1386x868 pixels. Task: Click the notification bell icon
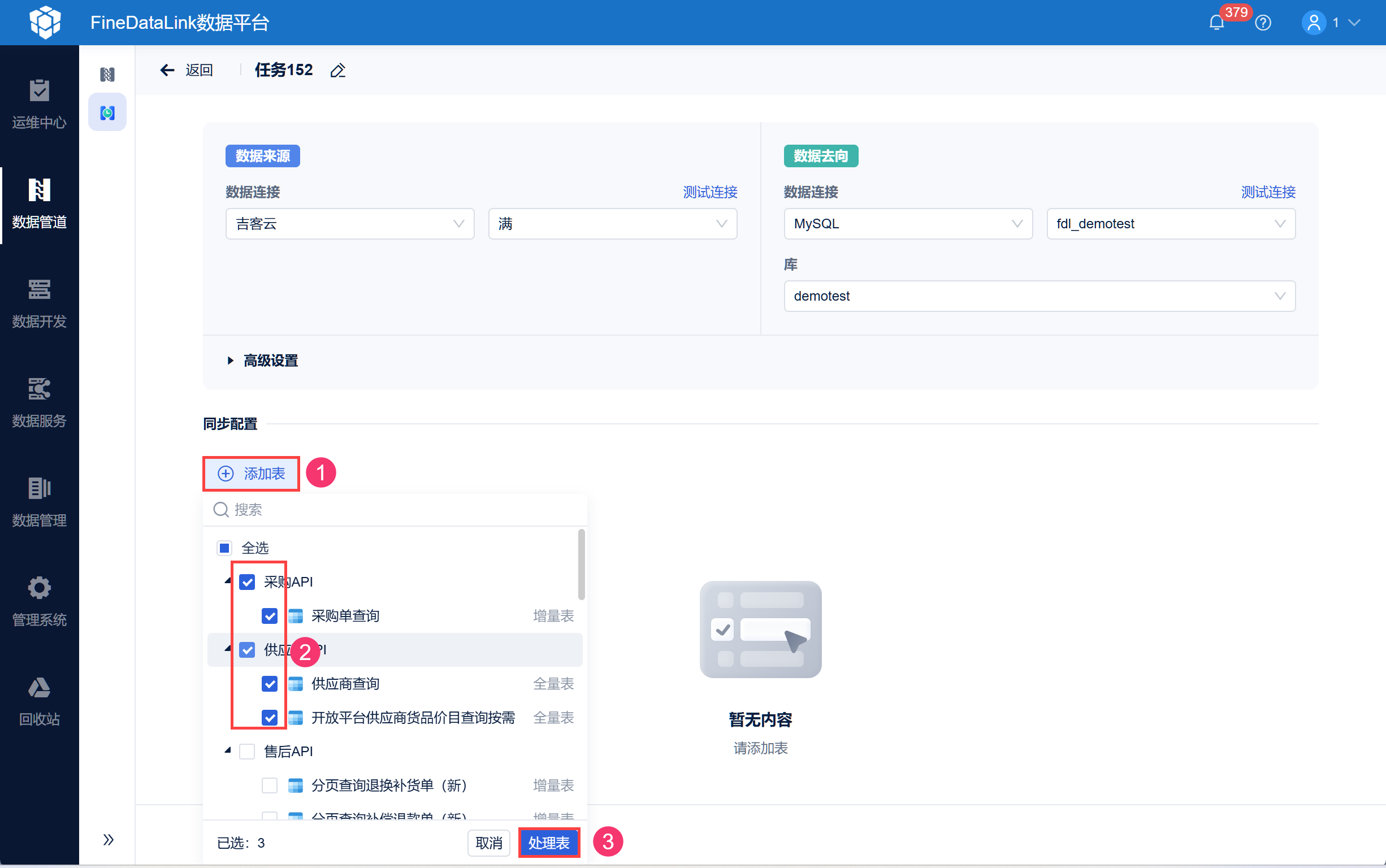pyautogui.click(x=1216, y=23)
